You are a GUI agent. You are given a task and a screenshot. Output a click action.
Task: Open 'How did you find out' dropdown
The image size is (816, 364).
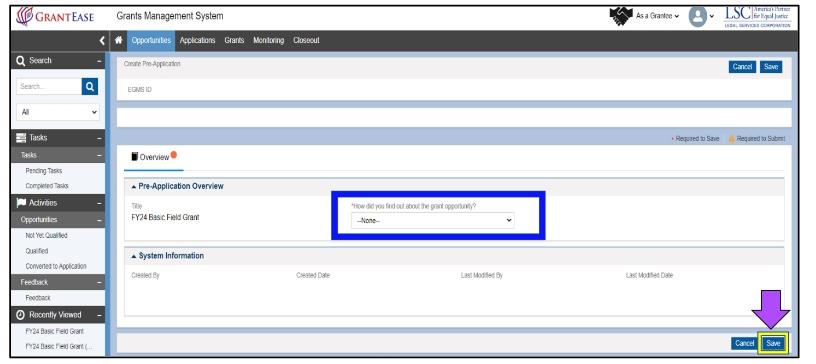pyautogui.click(x=432, y=221)
